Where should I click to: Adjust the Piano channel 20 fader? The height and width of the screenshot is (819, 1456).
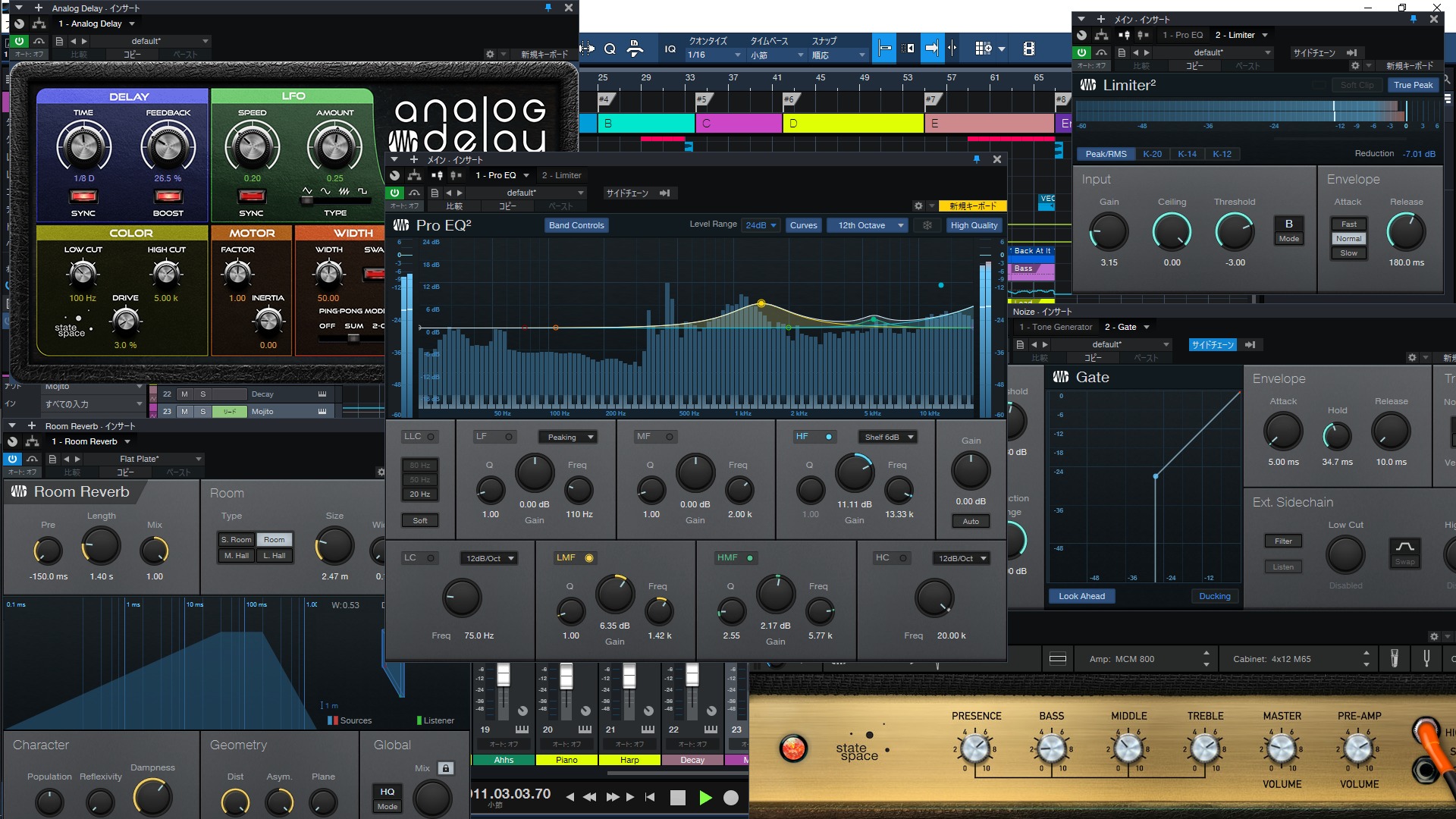coord(566,675)
